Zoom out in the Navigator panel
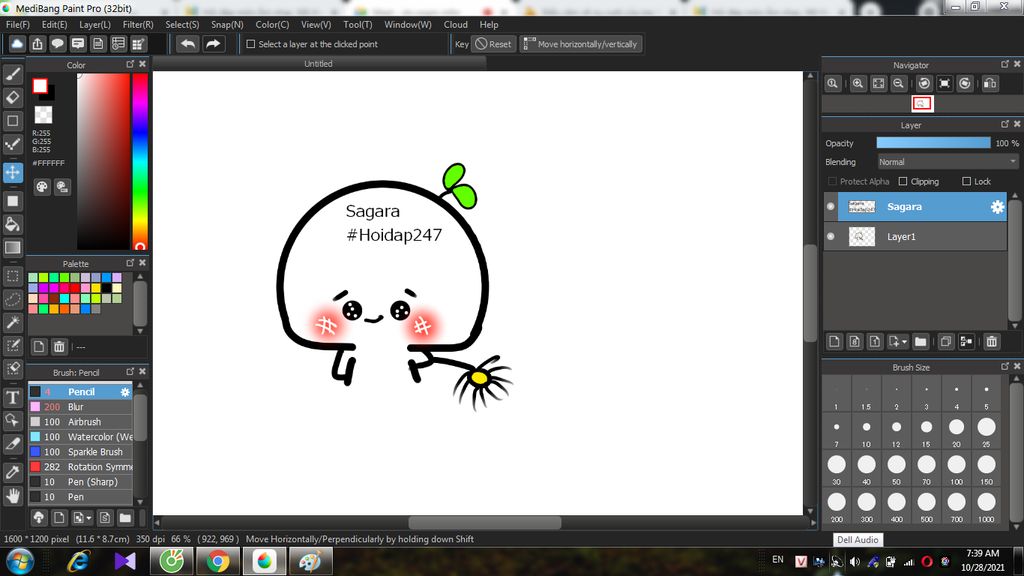Screen dimensions: 1024x576 click(x=899, y=84)
